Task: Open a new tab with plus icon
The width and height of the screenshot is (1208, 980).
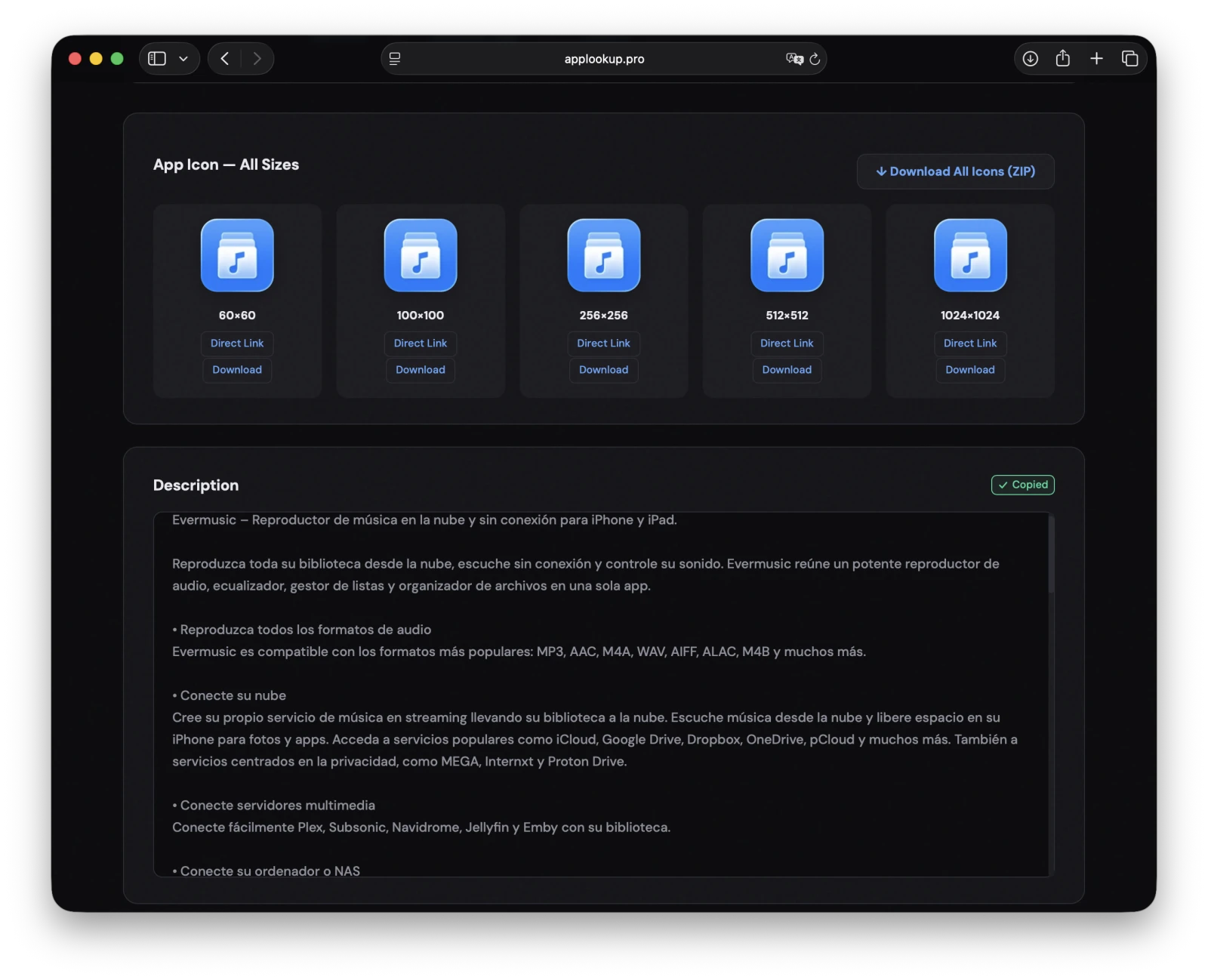Action: [1096, 59]
